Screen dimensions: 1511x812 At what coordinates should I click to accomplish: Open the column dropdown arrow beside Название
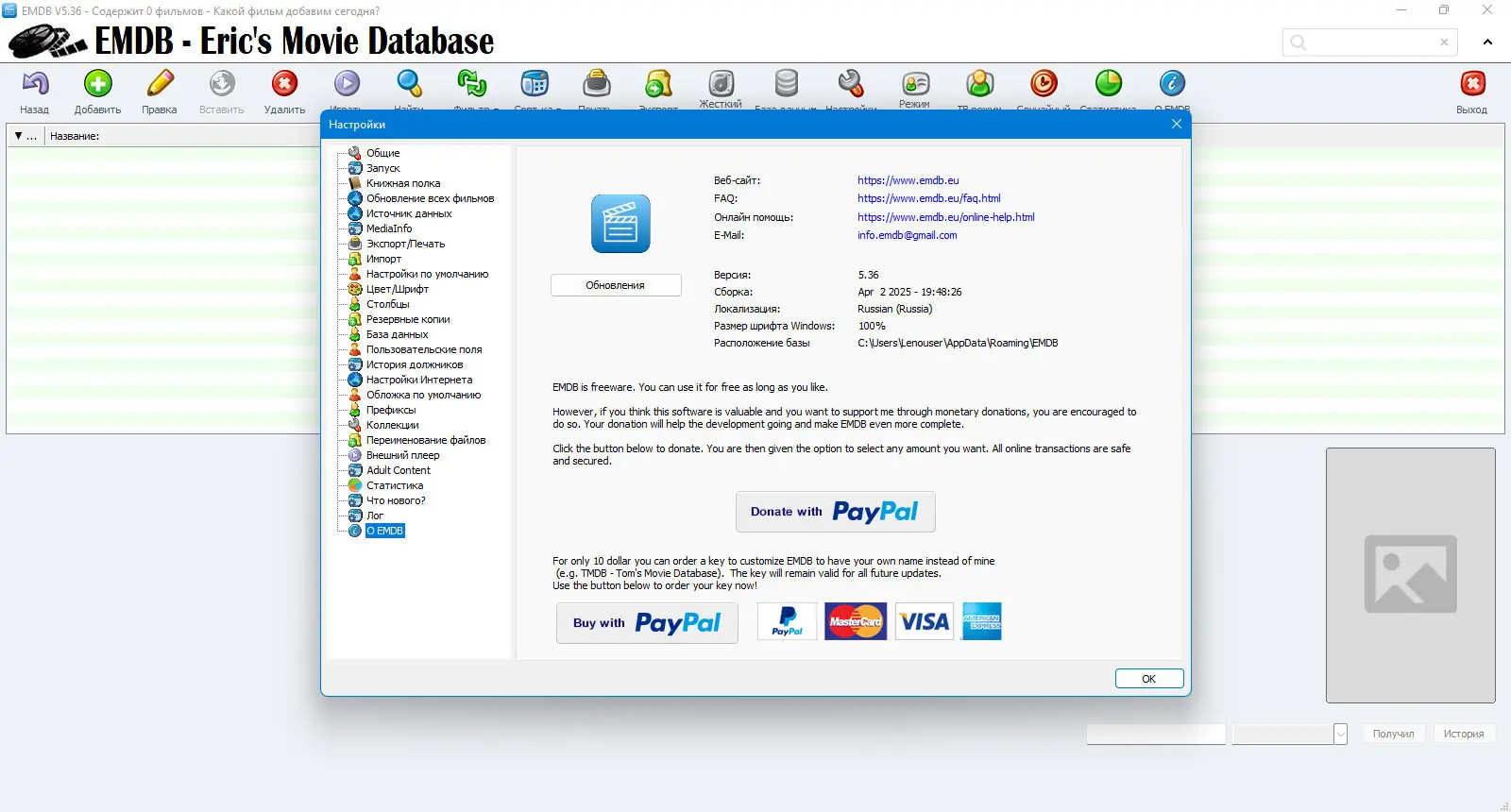pos(18,136)
